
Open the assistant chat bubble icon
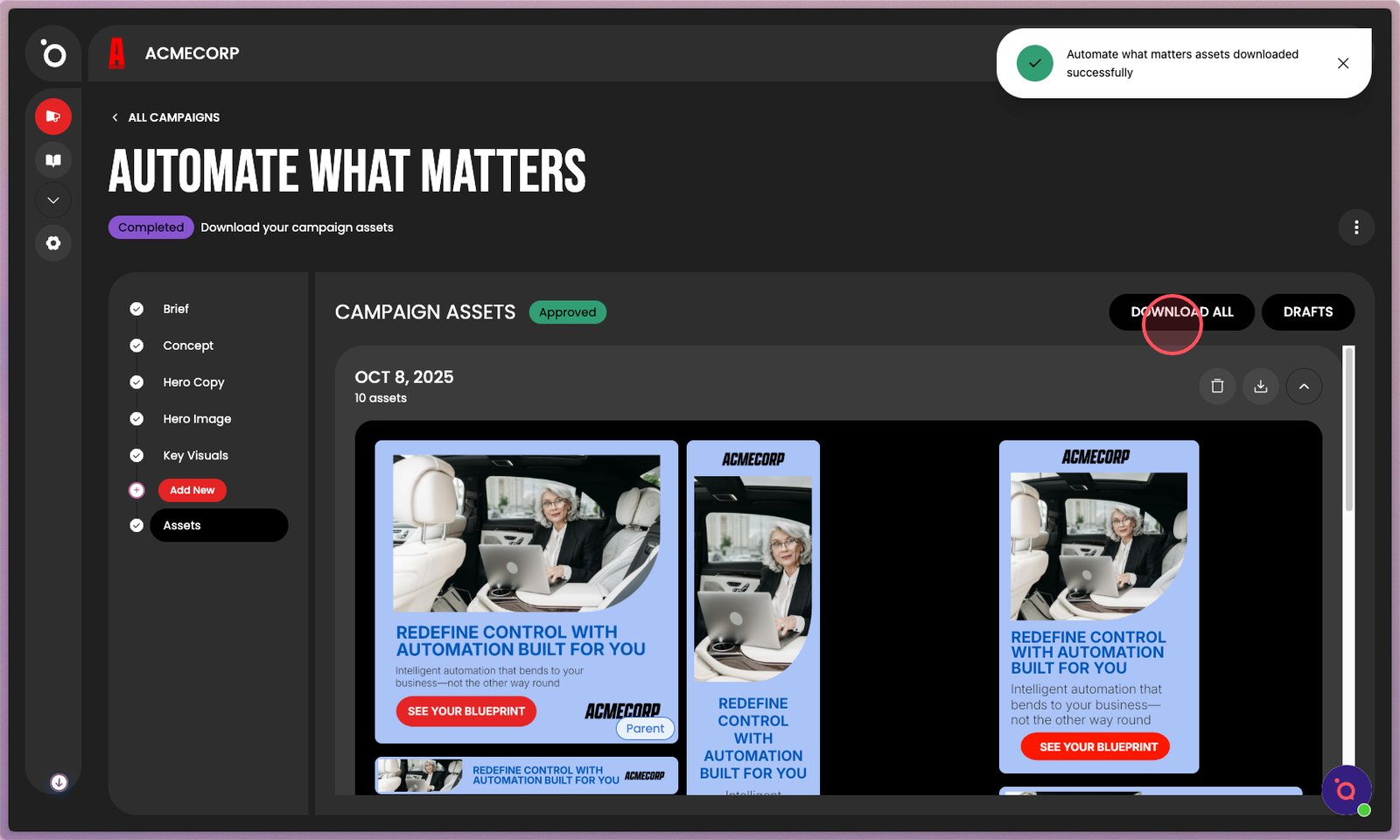(1346, 790)
